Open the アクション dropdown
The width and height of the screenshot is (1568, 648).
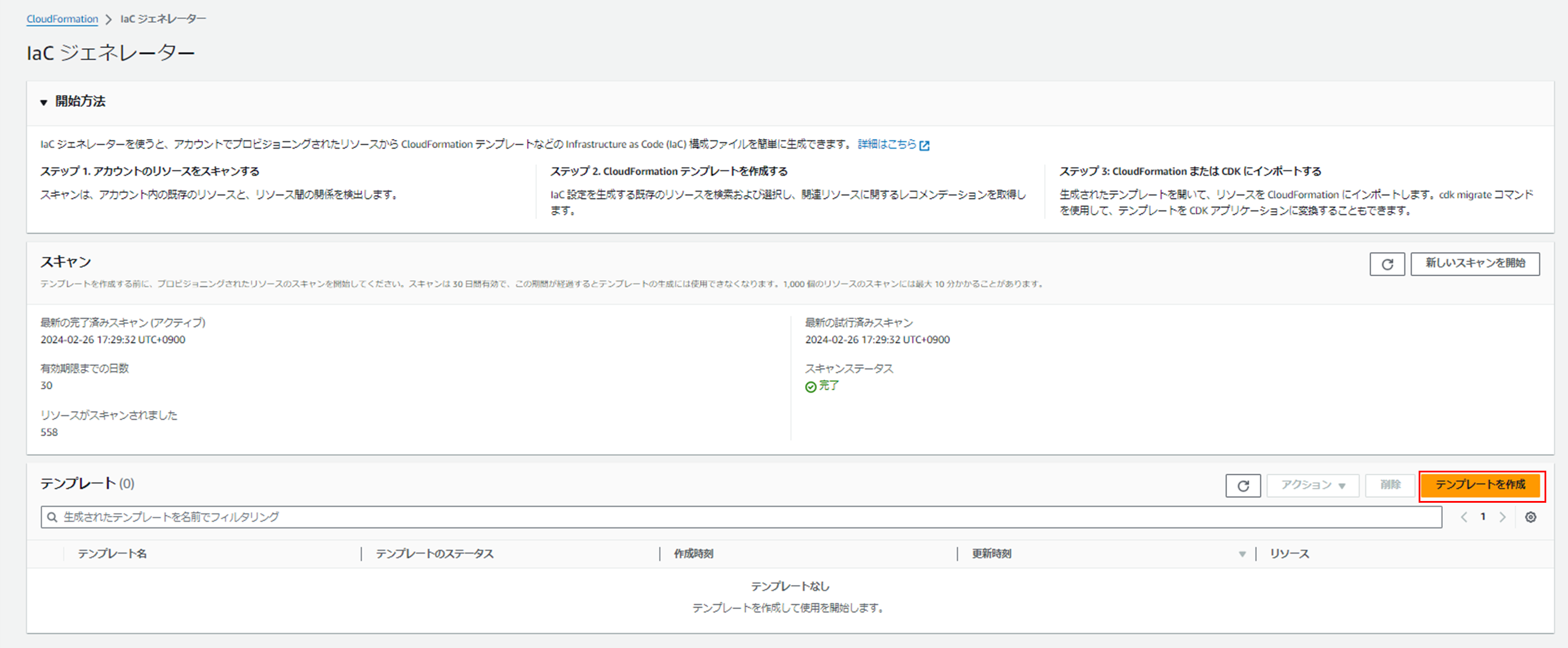pos(1312,486)
